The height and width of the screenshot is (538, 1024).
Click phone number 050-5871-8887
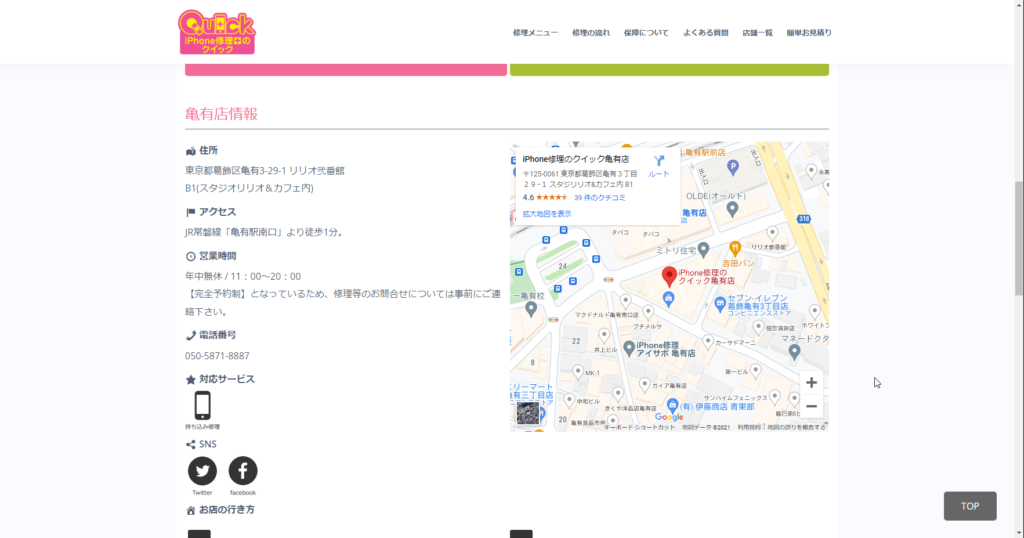pyautogui.click(x=217, y=356)
